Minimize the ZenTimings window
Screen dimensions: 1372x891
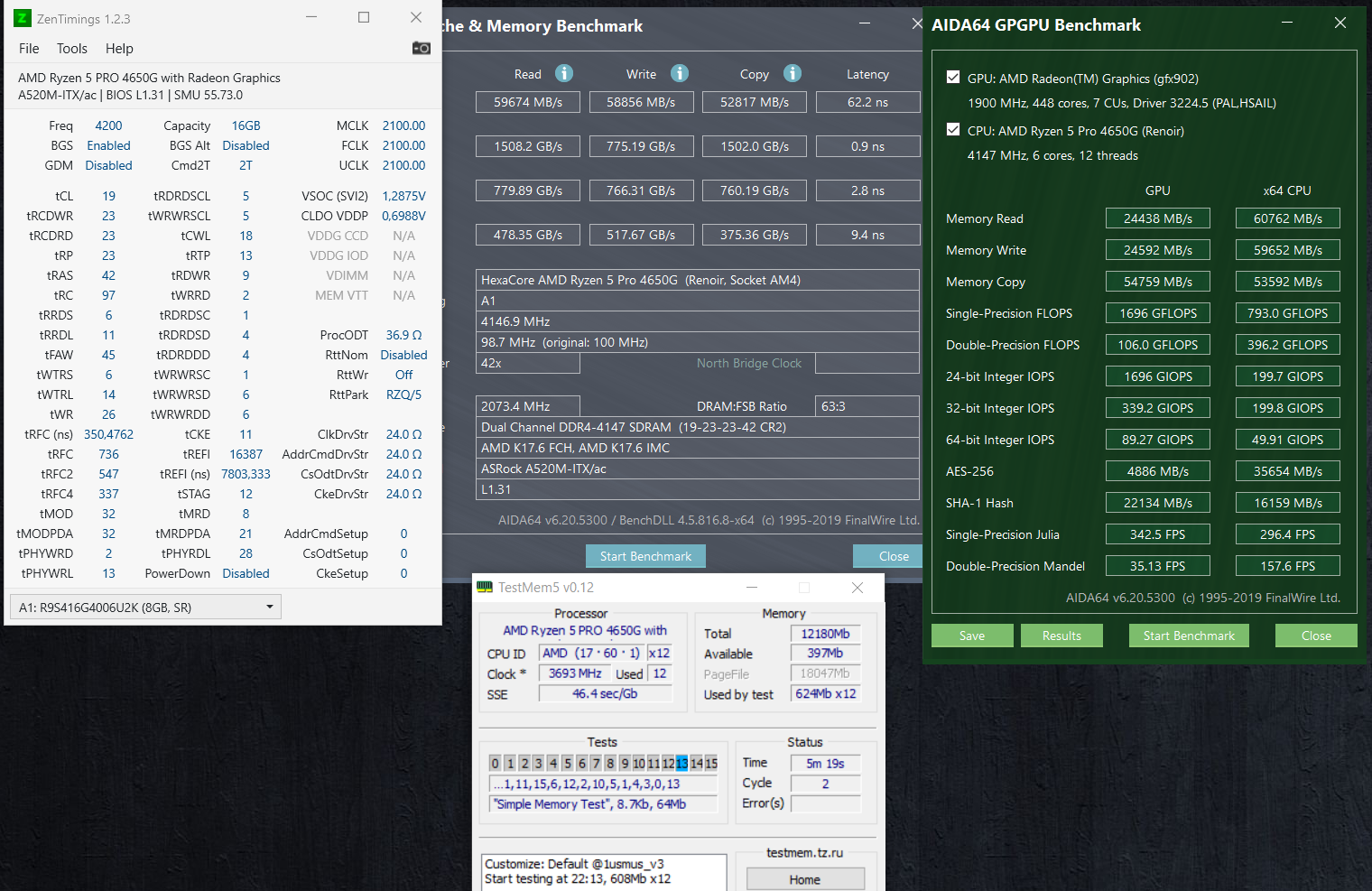tap(311, 17)
